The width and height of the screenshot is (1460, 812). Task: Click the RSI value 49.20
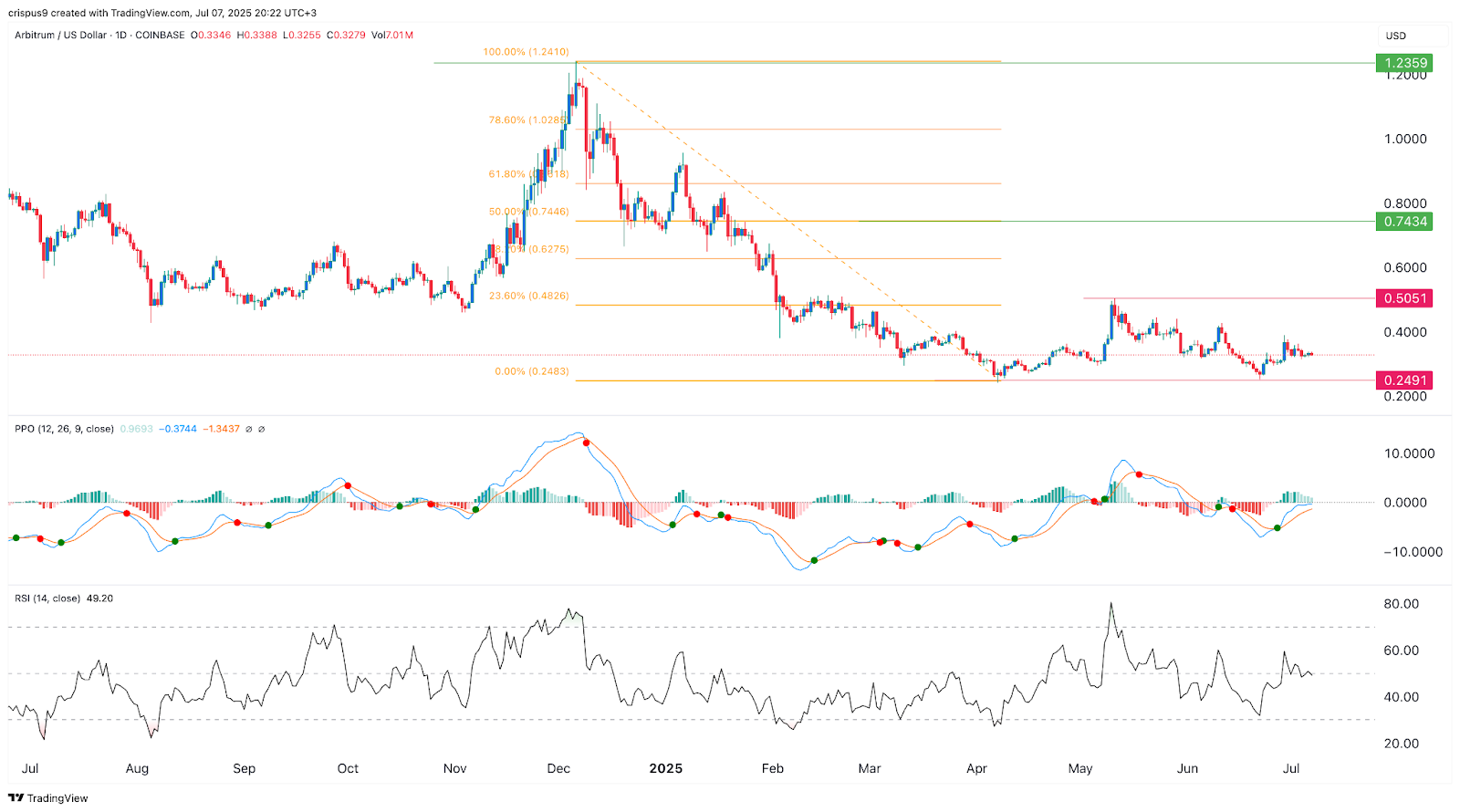[x=99, y=599]
